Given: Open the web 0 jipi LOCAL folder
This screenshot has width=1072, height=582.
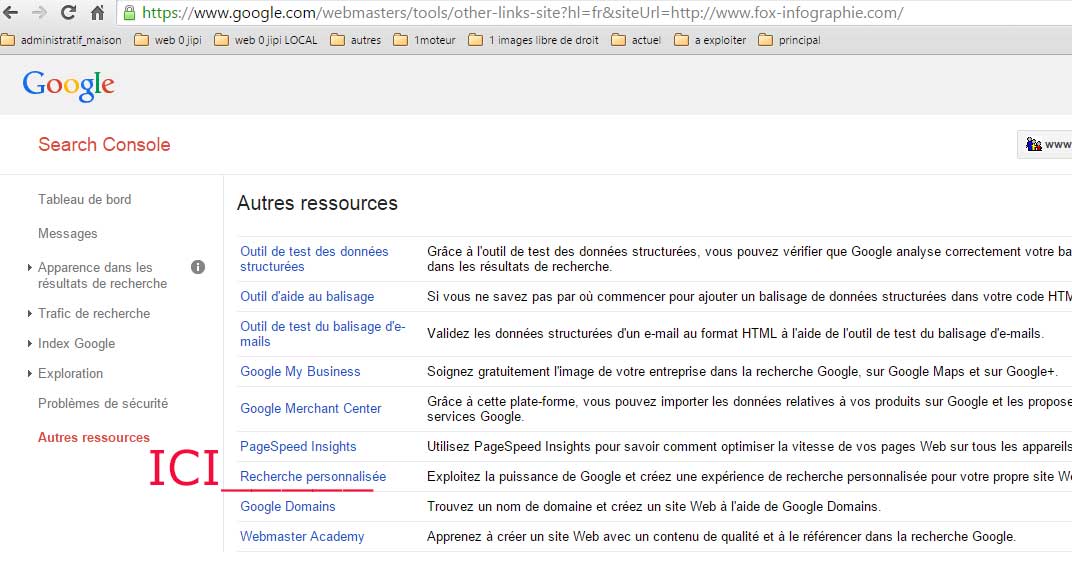Looking at the screenshot, I should pos(266,40).
